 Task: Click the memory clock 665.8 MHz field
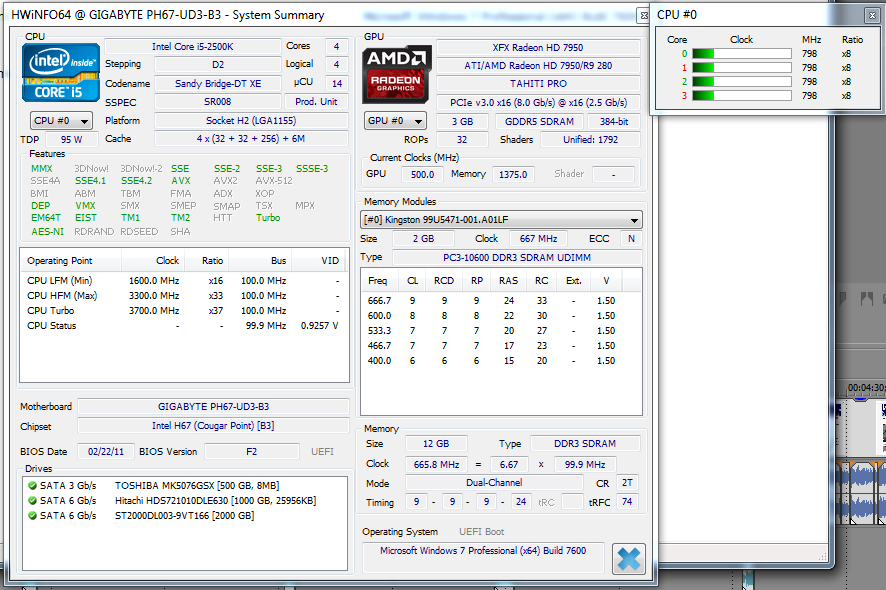coord(436,465)
